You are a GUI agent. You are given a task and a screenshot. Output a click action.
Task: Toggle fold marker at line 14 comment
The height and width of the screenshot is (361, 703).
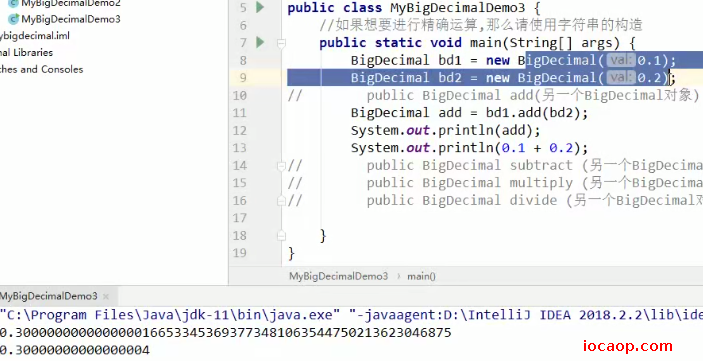(282, 166)
